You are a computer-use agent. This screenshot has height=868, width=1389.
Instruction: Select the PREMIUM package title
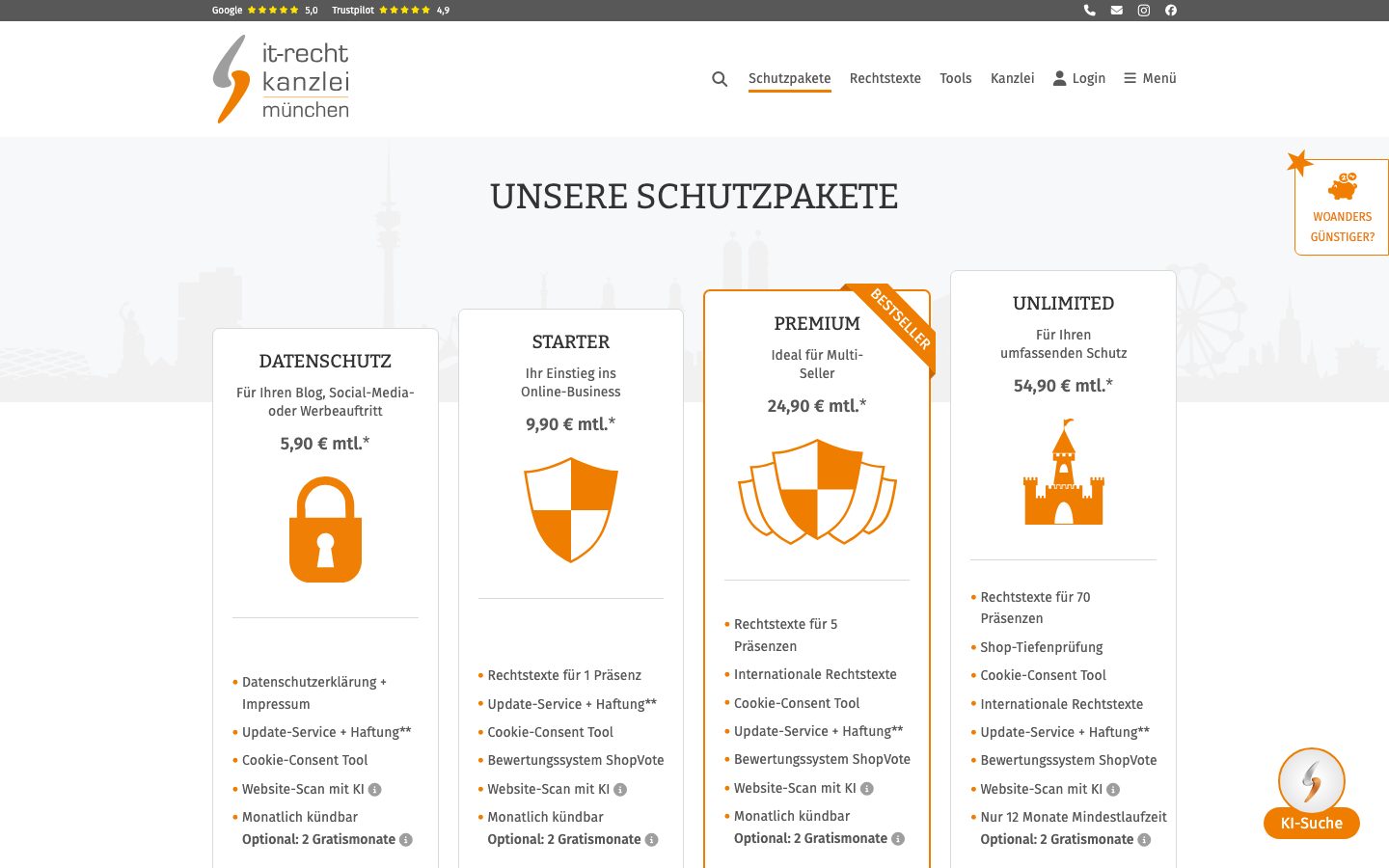click(x=817, y=324)
